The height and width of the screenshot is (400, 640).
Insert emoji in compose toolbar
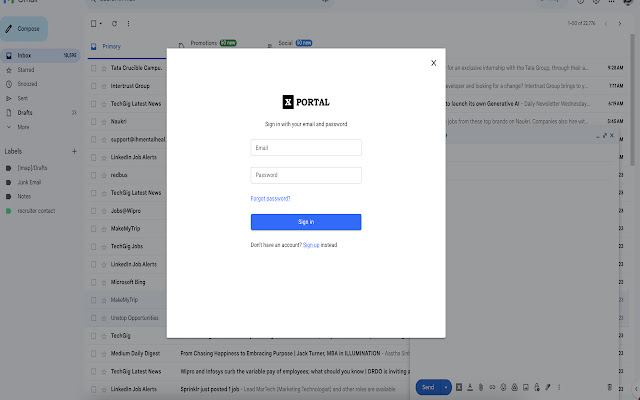(x=503, y=387)
